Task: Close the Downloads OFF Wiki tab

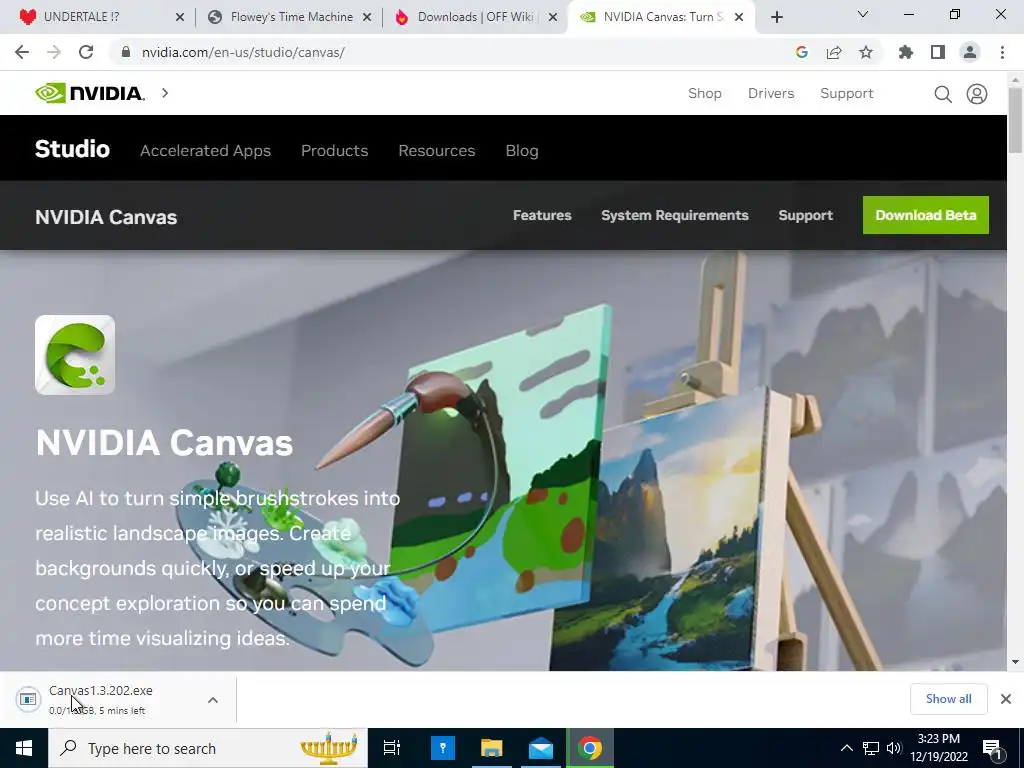Action: (553, 18)
